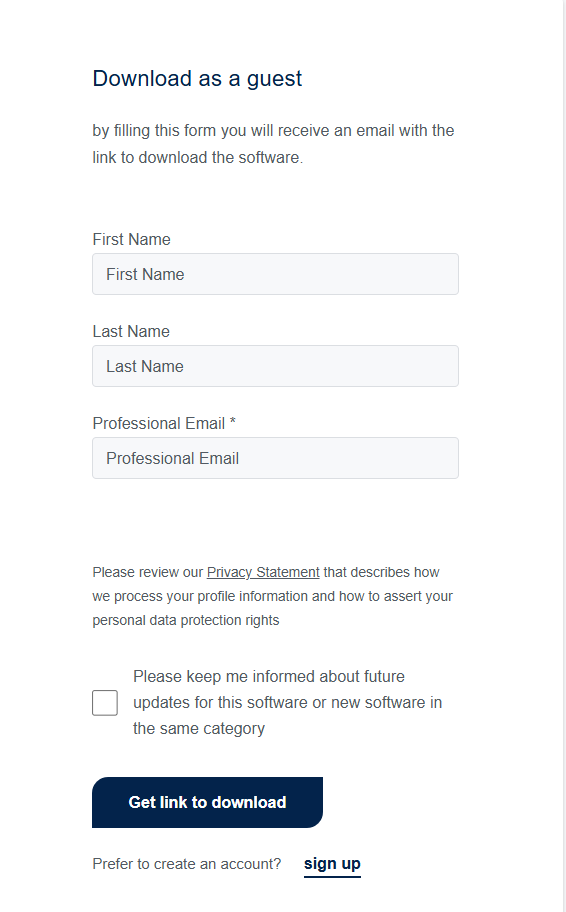Screen dimensions: 566x912
Task: Click the personal data protection rights text
Action: click(186, 620)
